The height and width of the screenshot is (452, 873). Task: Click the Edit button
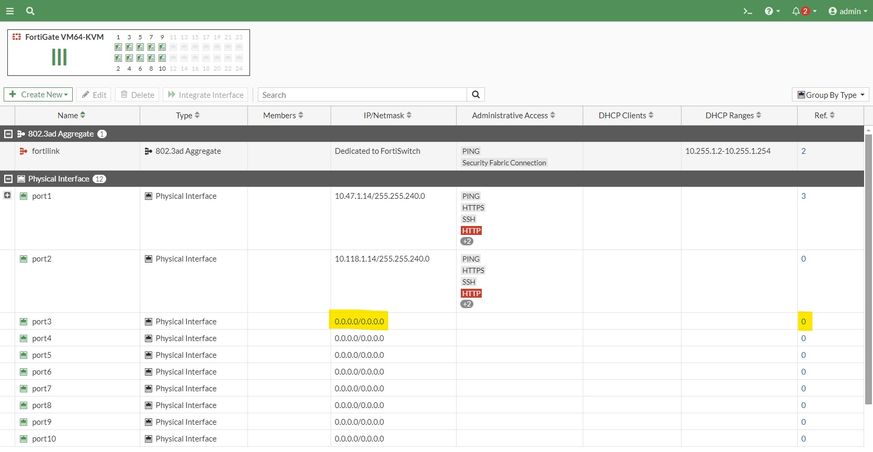(94, 95)
